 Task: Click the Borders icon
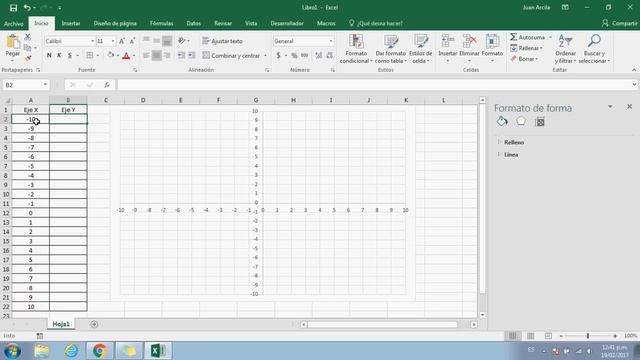(x=89, y=55)
